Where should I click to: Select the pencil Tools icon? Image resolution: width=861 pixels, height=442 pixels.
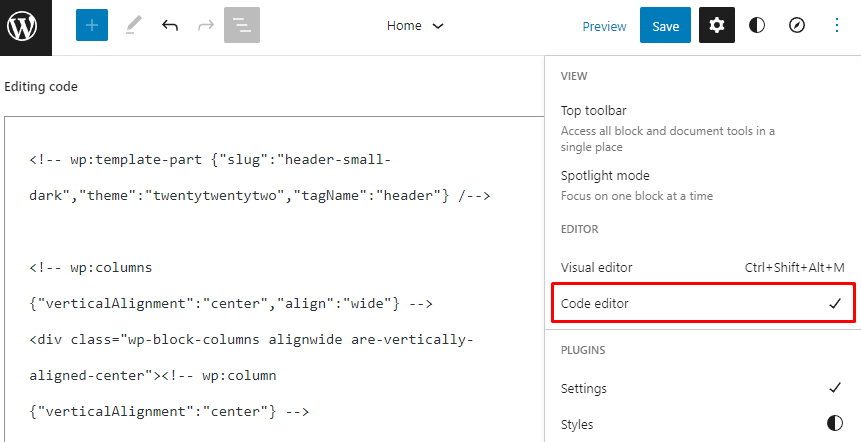click(133, 26)
